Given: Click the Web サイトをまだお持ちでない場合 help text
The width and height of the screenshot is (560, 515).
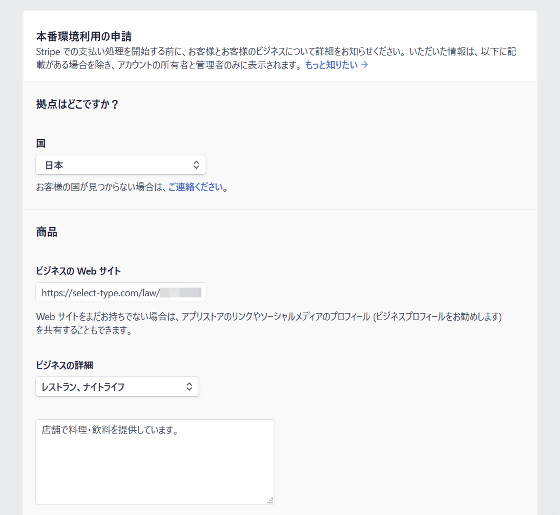Looking at the screenshot, I should tap(269, 323).
